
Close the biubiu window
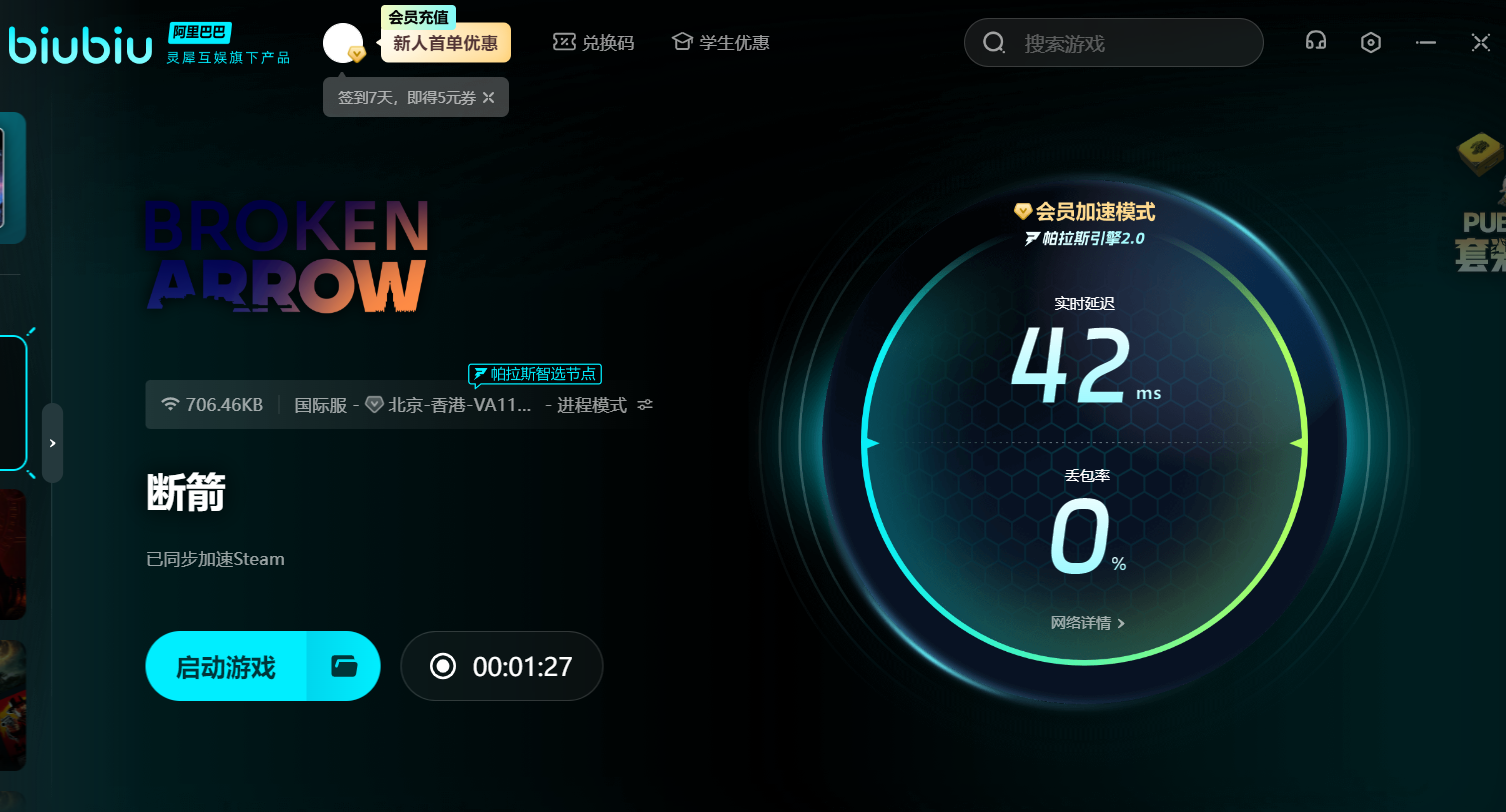click(x=1481, y=42)
